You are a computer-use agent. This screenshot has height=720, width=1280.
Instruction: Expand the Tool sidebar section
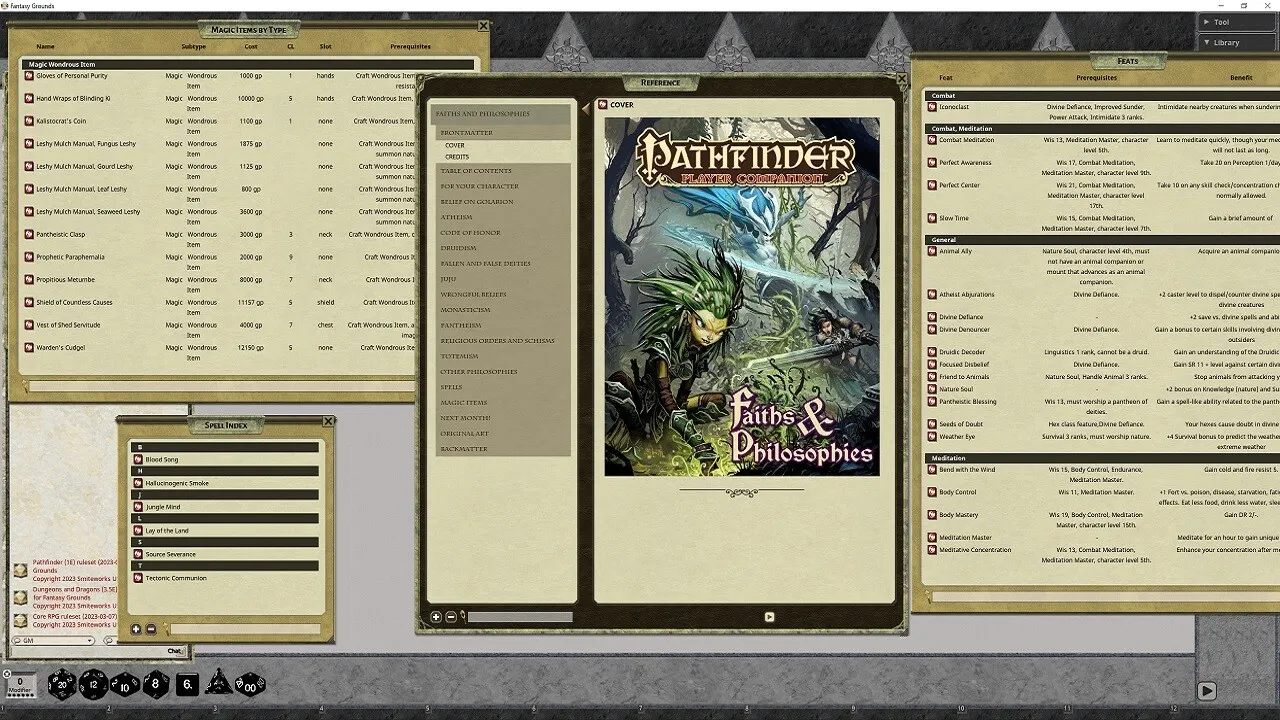pos(1238,22)
